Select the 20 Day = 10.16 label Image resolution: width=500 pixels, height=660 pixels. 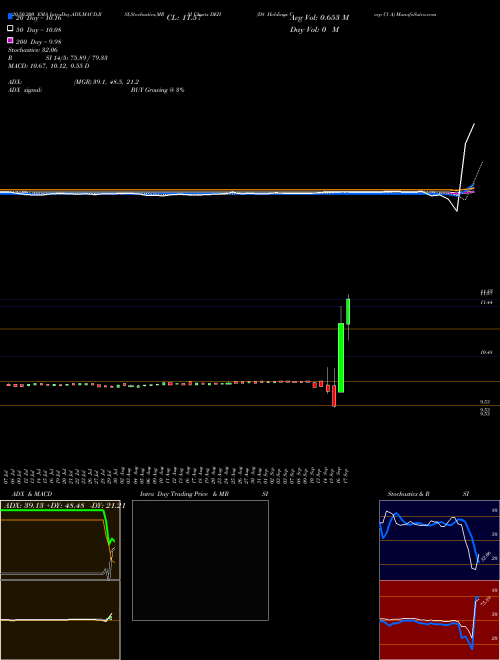point(39,18)
